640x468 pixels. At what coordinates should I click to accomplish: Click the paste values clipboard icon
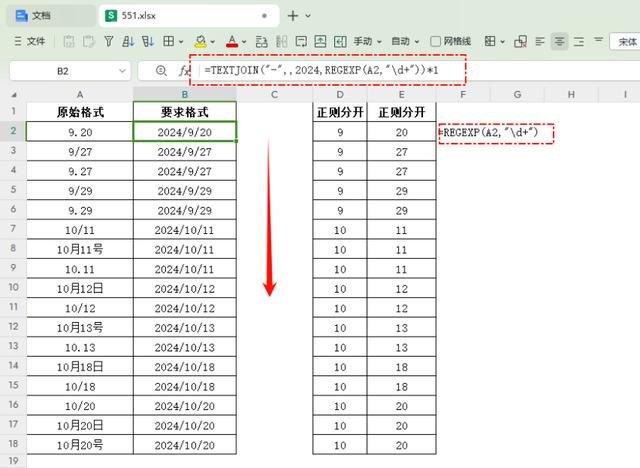pos(69,41)
